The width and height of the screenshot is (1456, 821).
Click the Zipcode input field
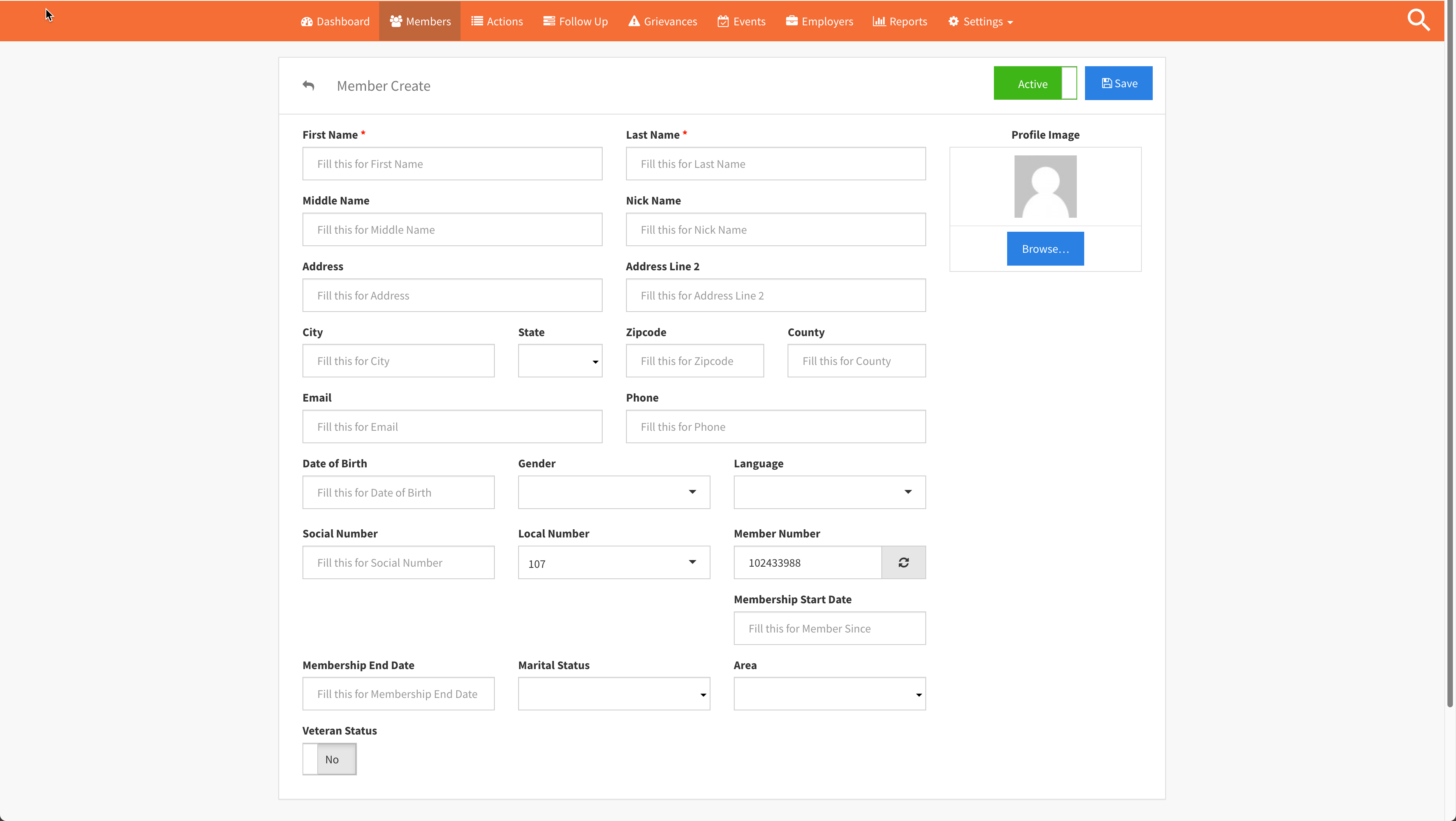point(695,361)
